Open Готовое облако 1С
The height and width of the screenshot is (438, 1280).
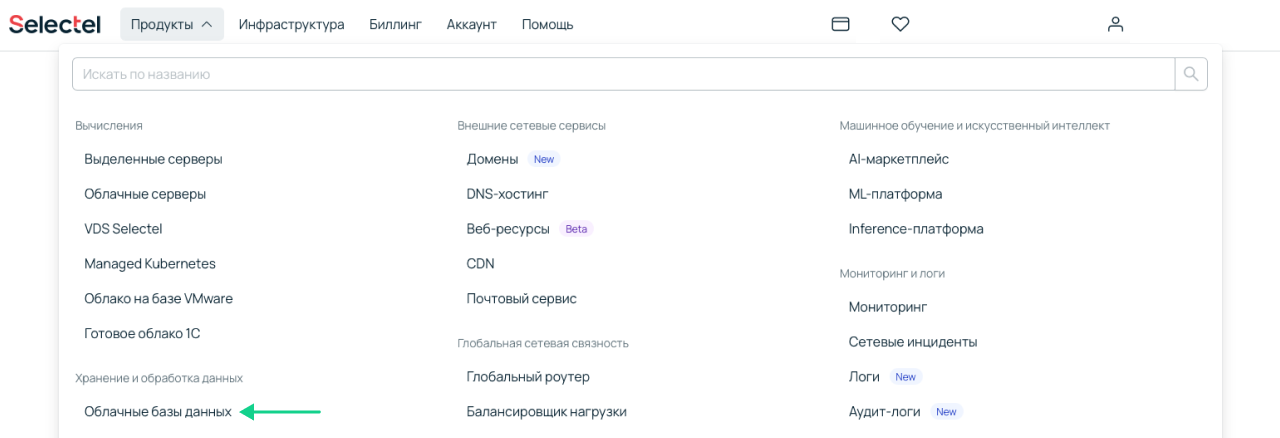point(142,334)
